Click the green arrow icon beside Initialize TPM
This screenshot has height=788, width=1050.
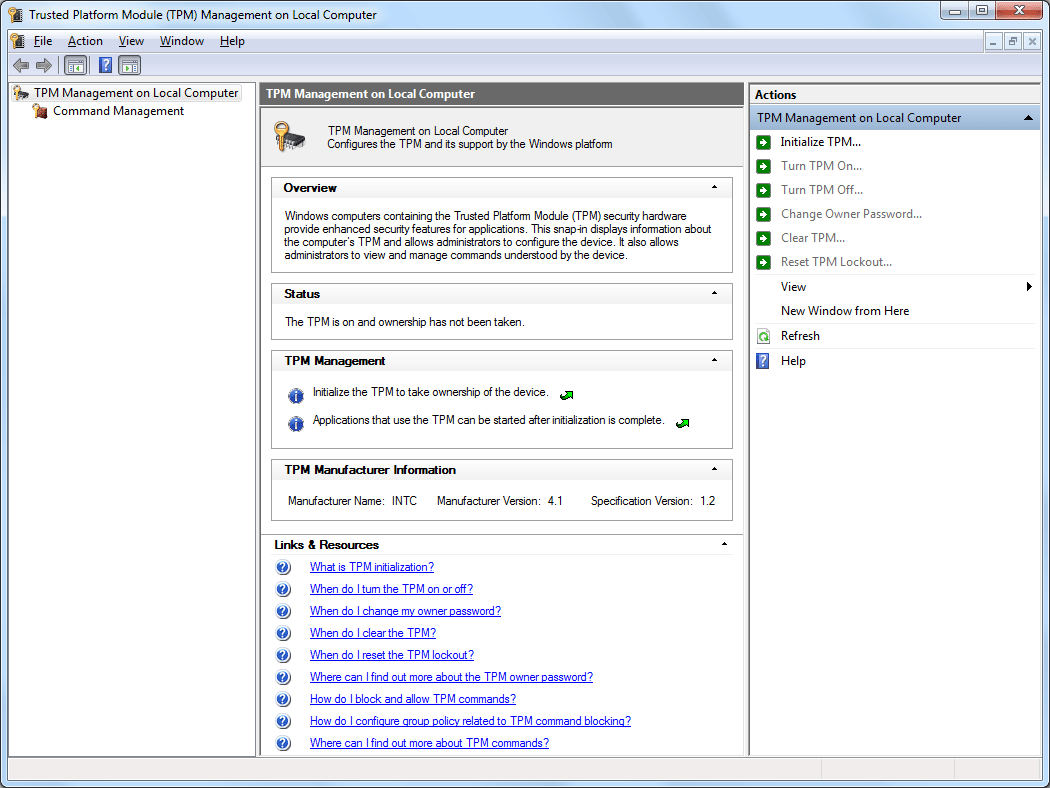pyautogui.click(x=763, y=142)
